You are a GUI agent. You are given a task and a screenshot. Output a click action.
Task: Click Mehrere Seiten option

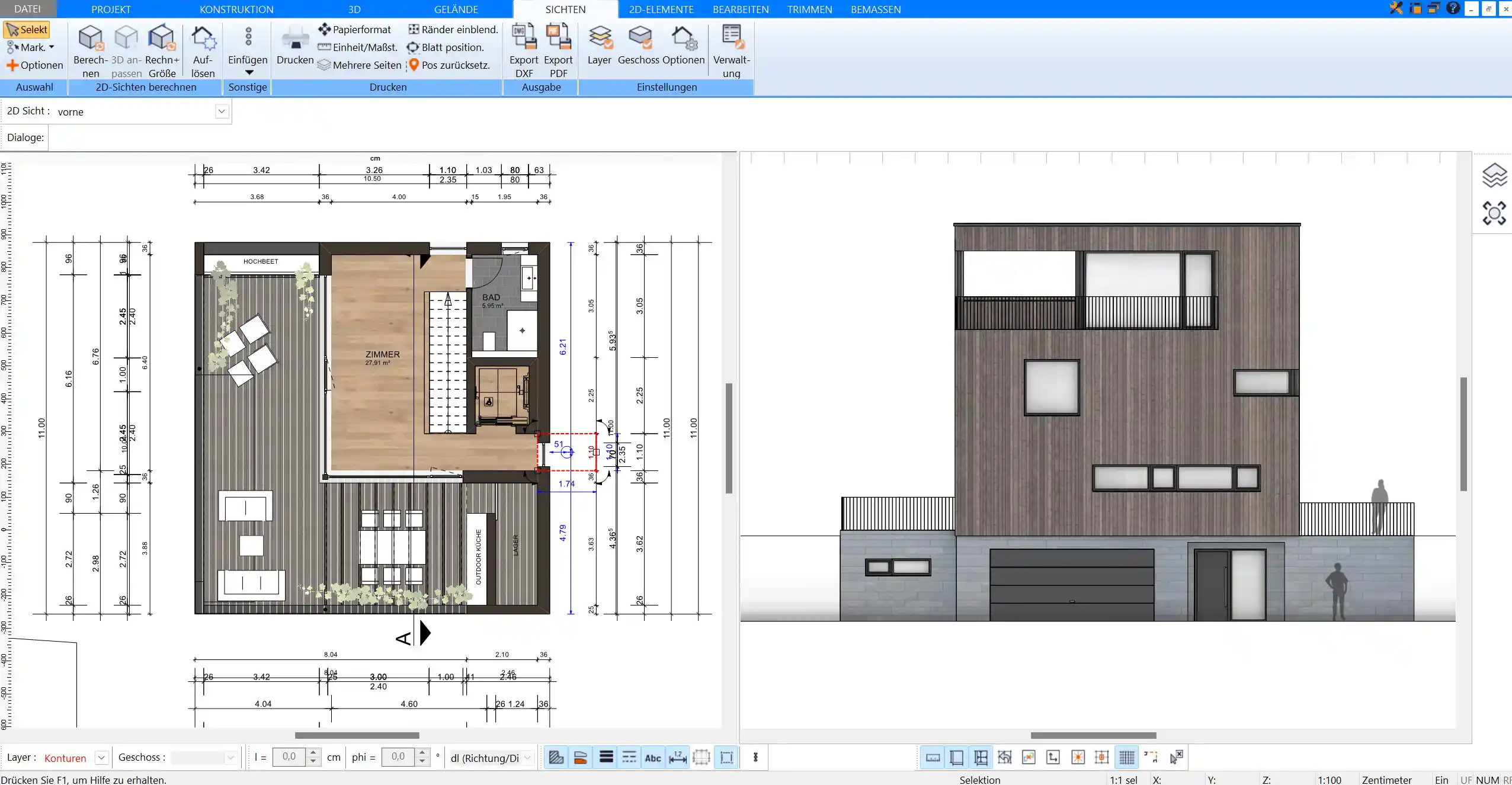359,65
